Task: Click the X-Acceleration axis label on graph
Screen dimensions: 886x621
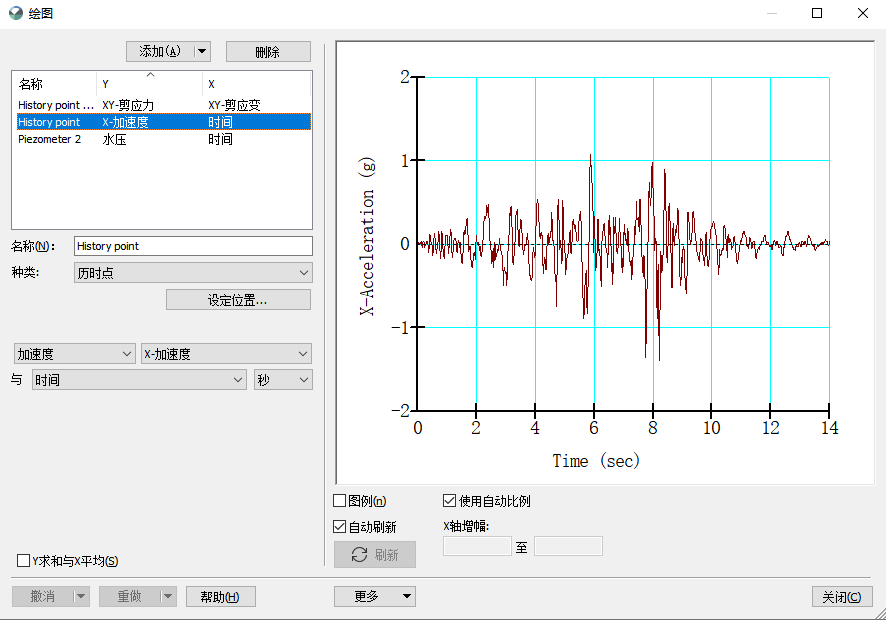Action: [x=367, y=236]
